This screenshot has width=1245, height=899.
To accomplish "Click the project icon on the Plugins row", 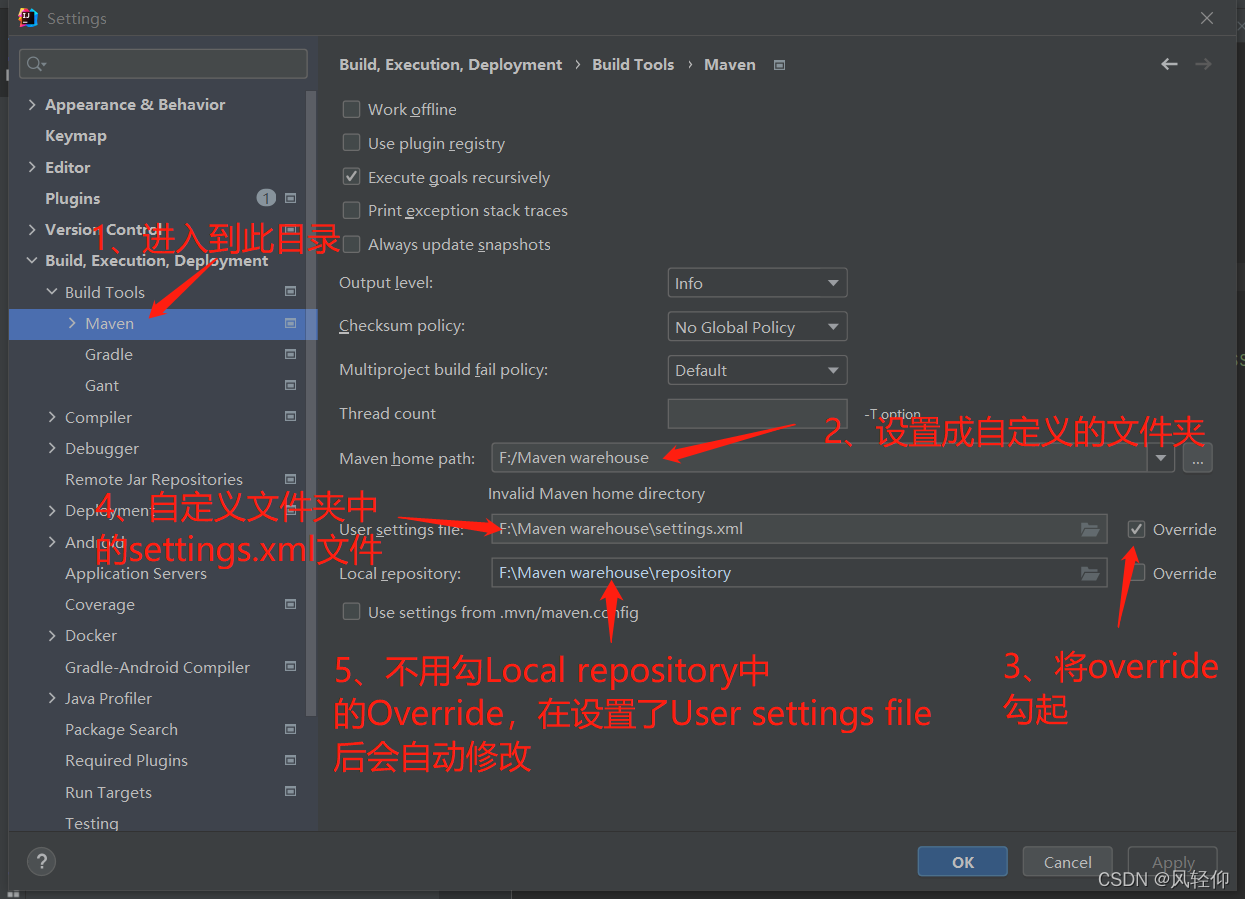I will coord(291,198).
